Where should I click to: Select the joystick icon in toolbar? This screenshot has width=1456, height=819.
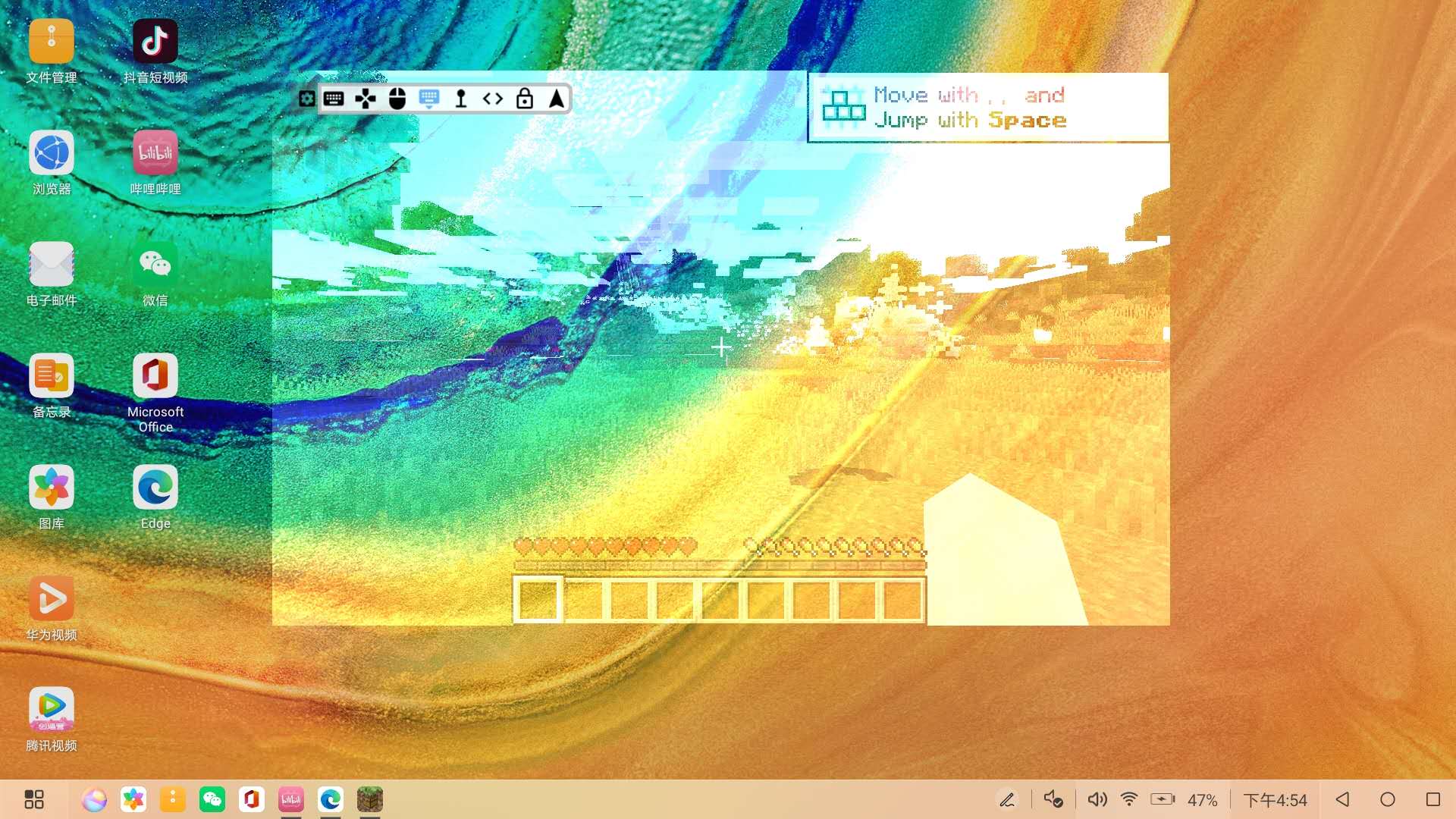tap(460, 99)
